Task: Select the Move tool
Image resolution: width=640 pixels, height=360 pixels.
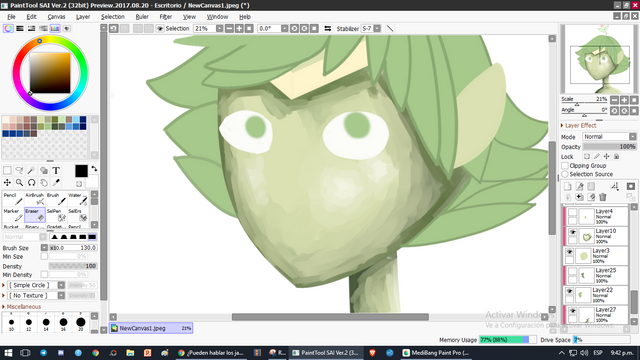Action: pos(7,182)
